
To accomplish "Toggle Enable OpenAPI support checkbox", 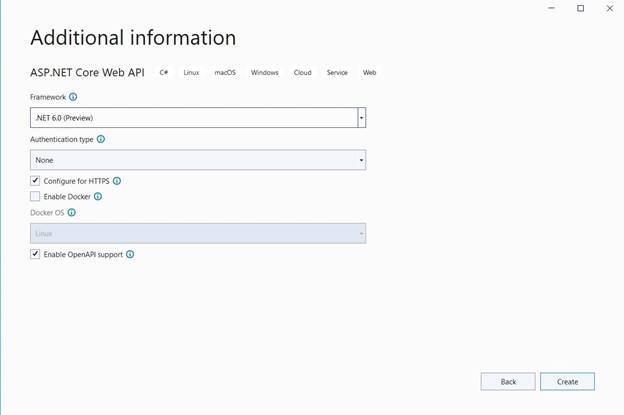I will 35,254.
